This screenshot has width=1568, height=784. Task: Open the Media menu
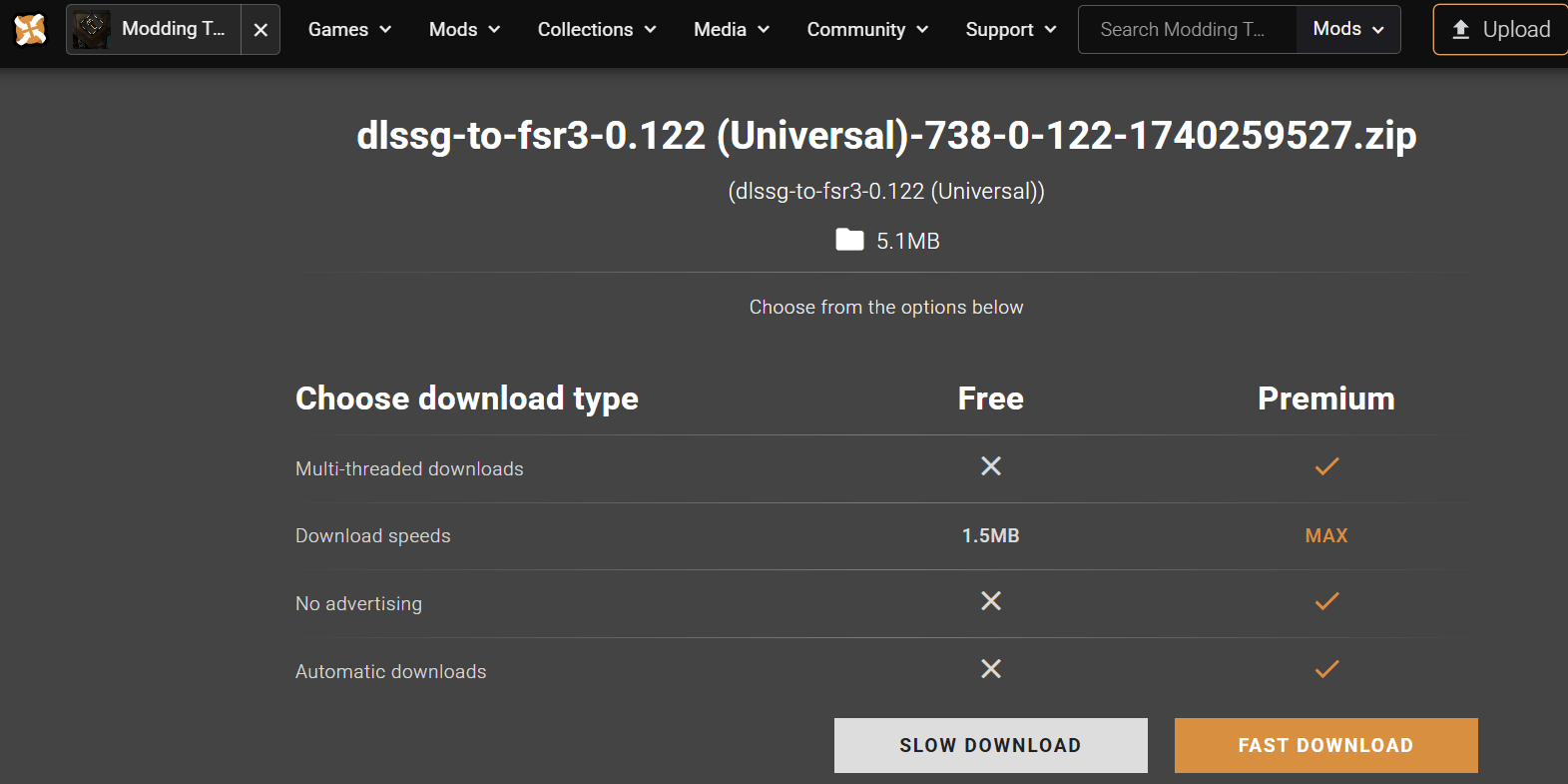pos(731,30)
